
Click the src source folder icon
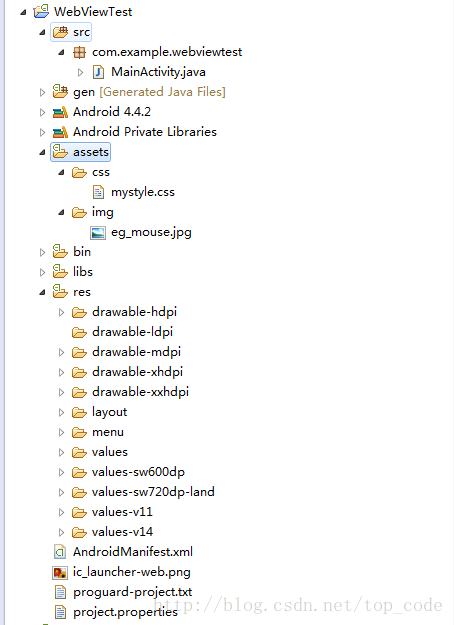coord(60,32)
